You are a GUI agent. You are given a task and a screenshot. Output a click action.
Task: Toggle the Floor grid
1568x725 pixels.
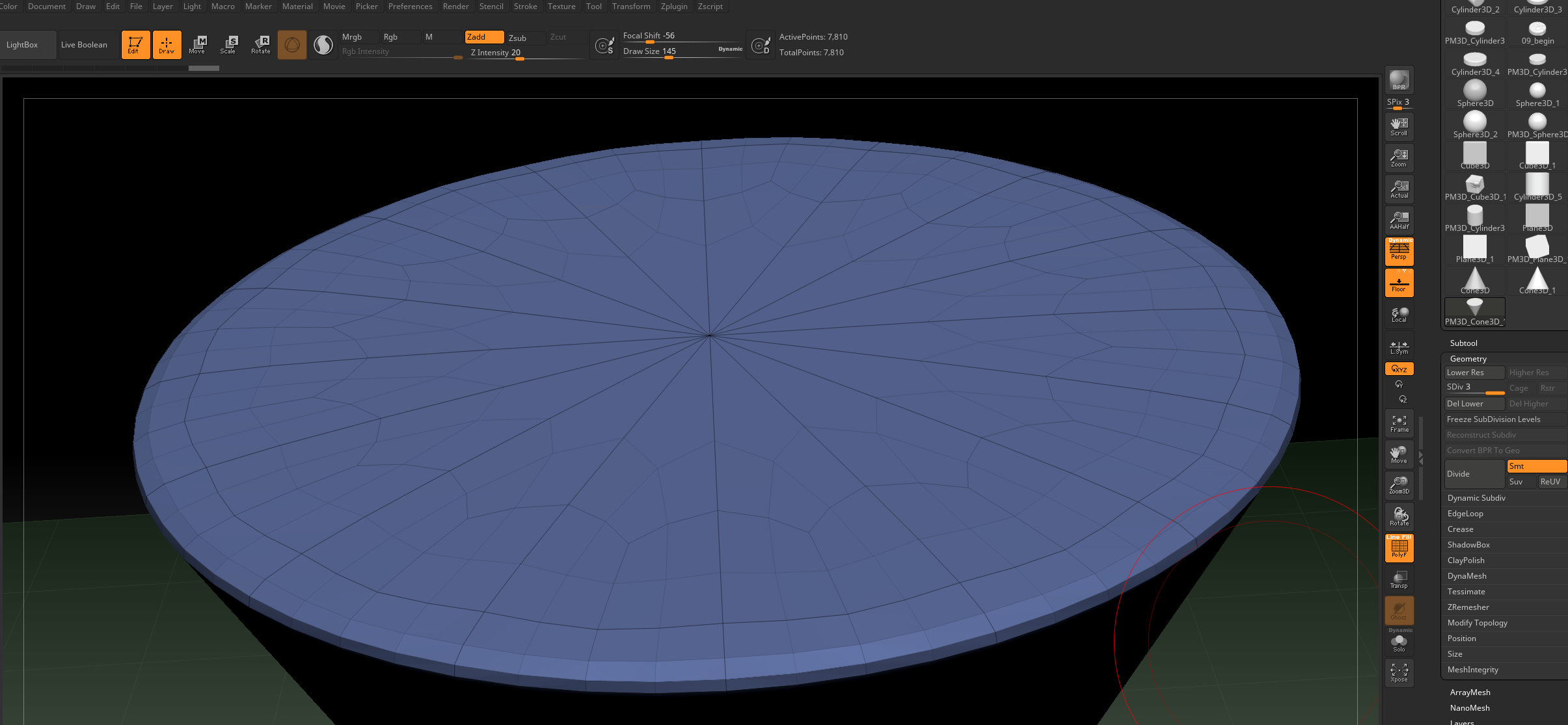1399,283
